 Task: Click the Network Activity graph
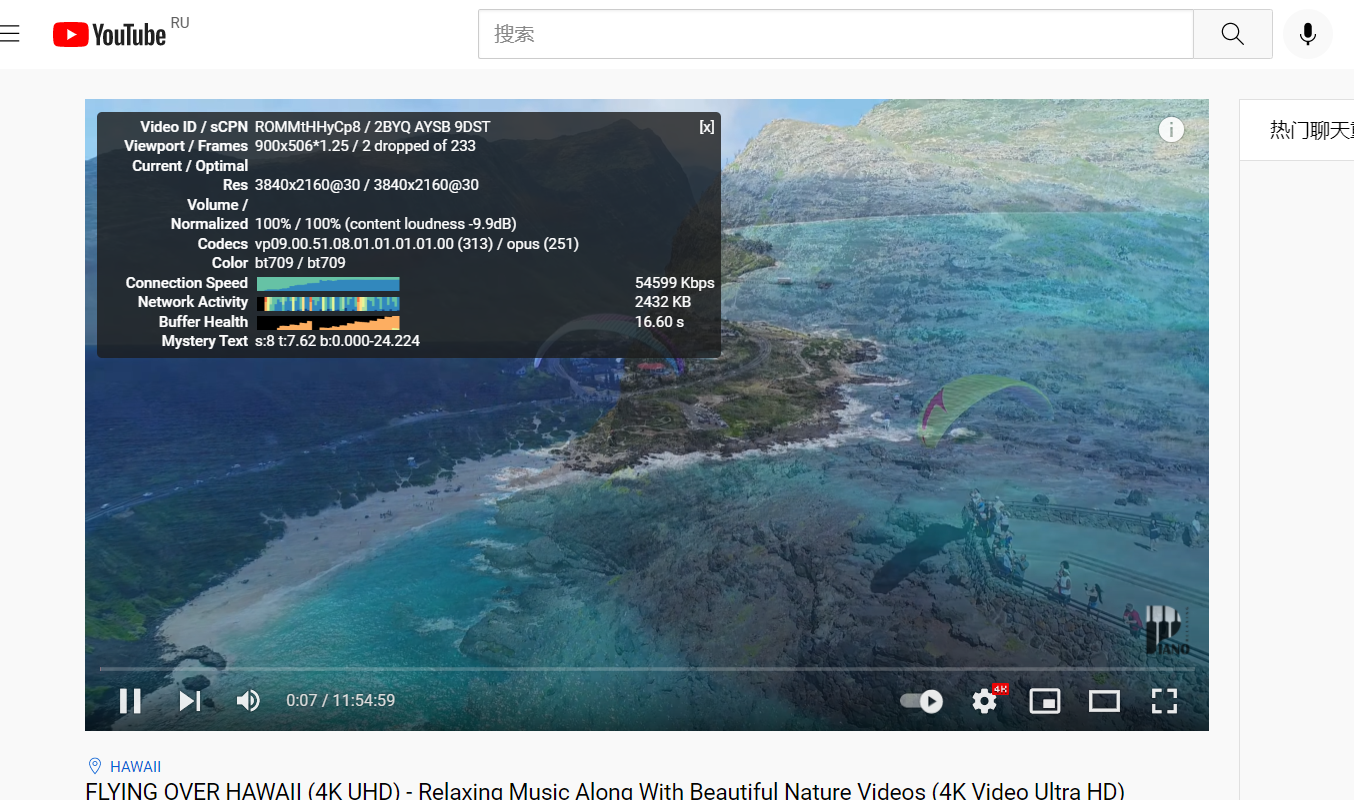click(x=328, y=302)
